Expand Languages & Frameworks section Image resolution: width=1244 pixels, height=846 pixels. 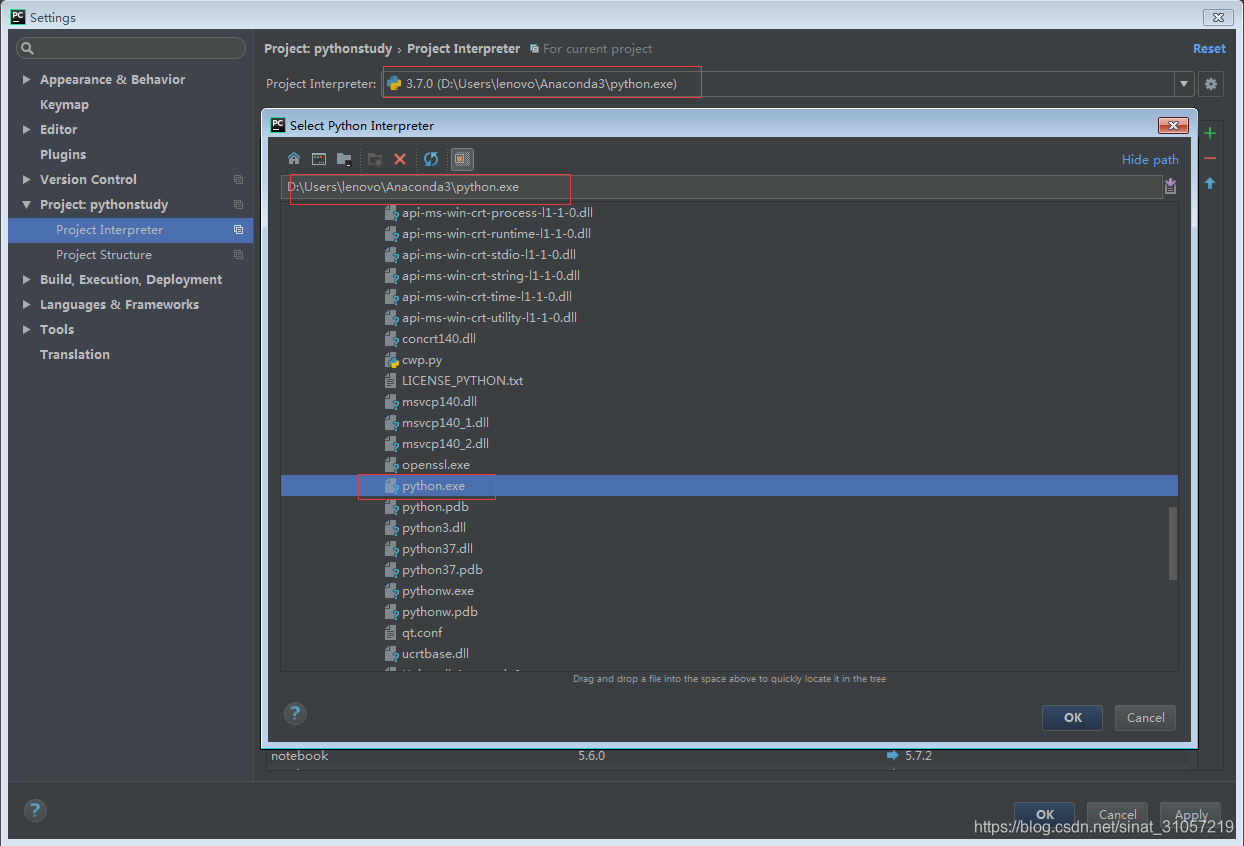pyautogui.click(x=26, y=304)
